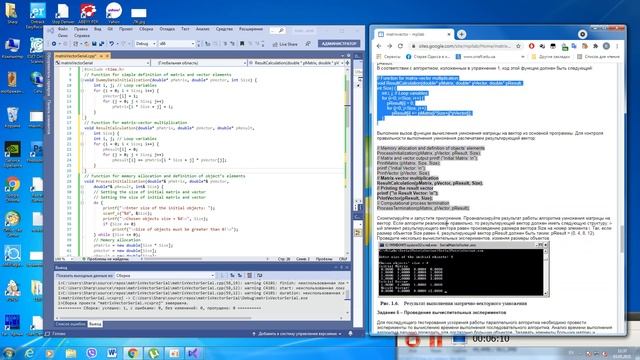This screenshot has height=360, width=640.
Task: Reload the page in Chrome
Action: 400,46
